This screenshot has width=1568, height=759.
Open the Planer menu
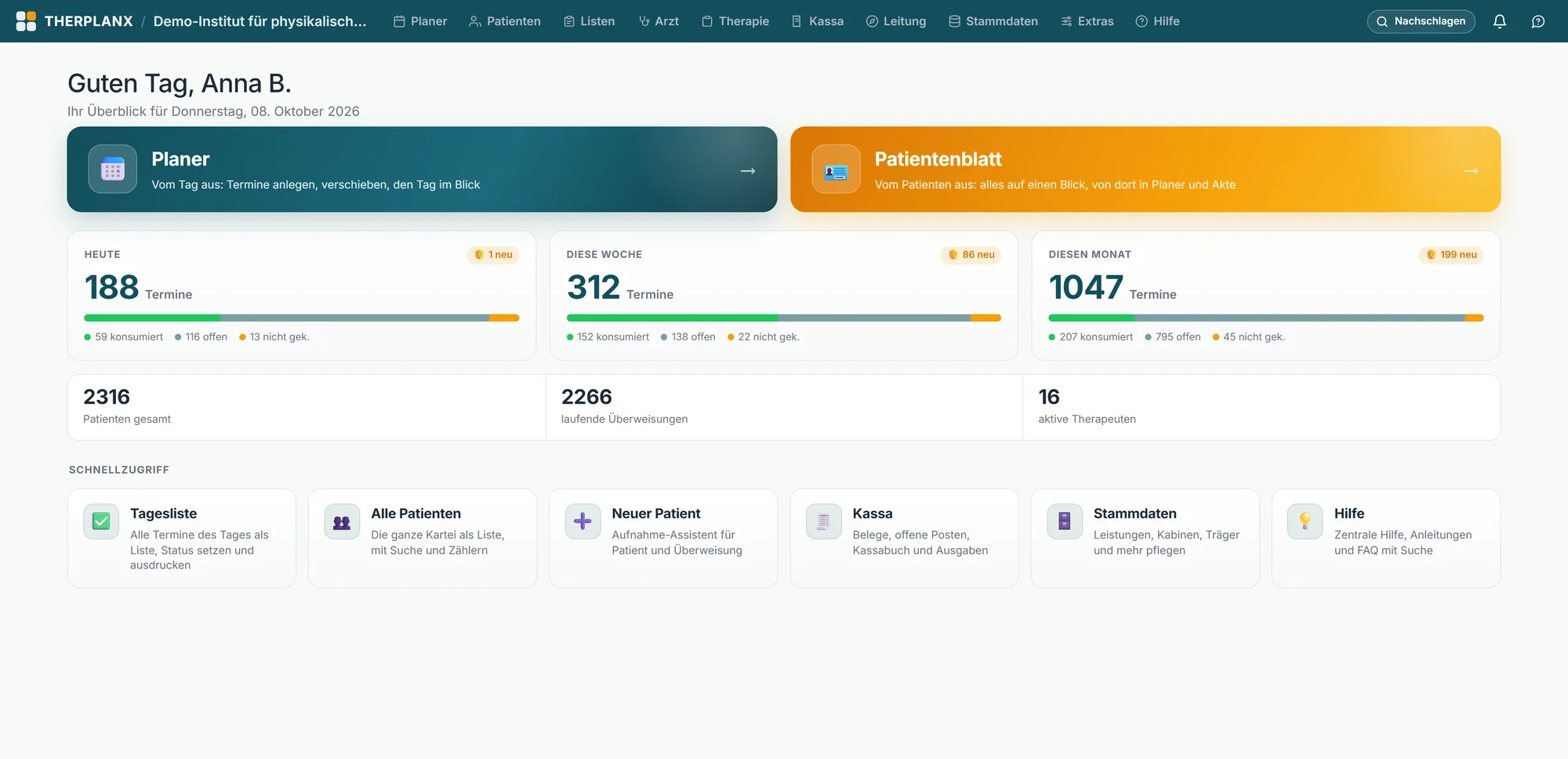420,21
